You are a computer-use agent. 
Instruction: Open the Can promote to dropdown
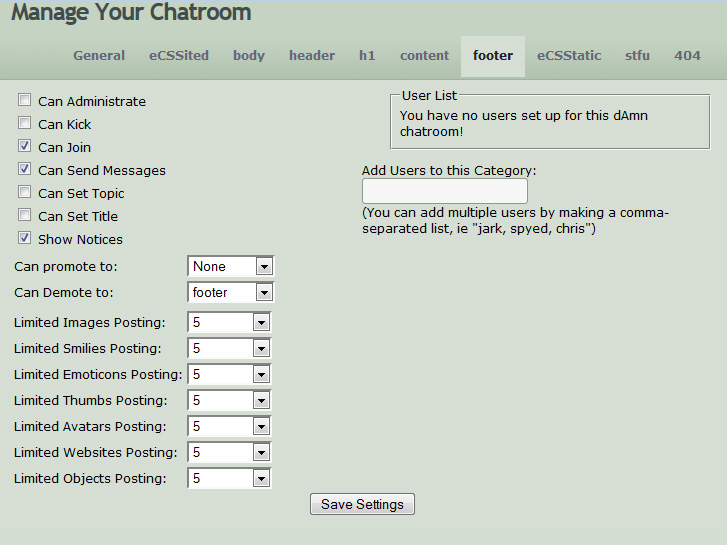[231, 266]
